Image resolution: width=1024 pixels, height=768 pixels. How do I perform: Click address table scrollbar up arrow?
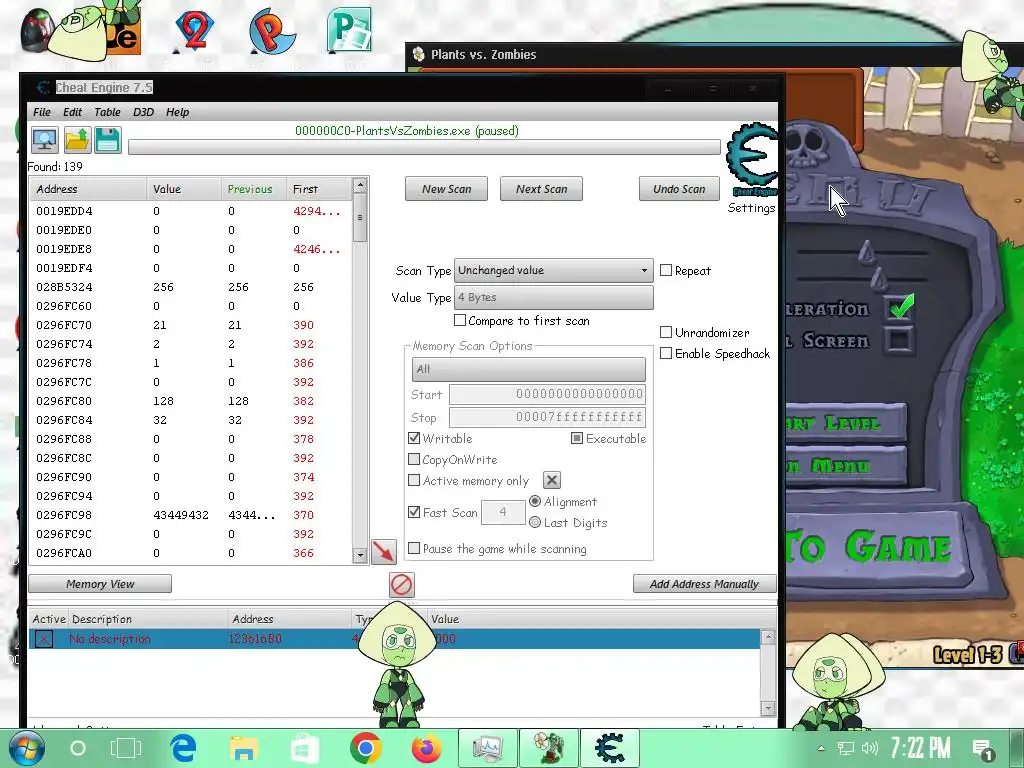(768, 637)
